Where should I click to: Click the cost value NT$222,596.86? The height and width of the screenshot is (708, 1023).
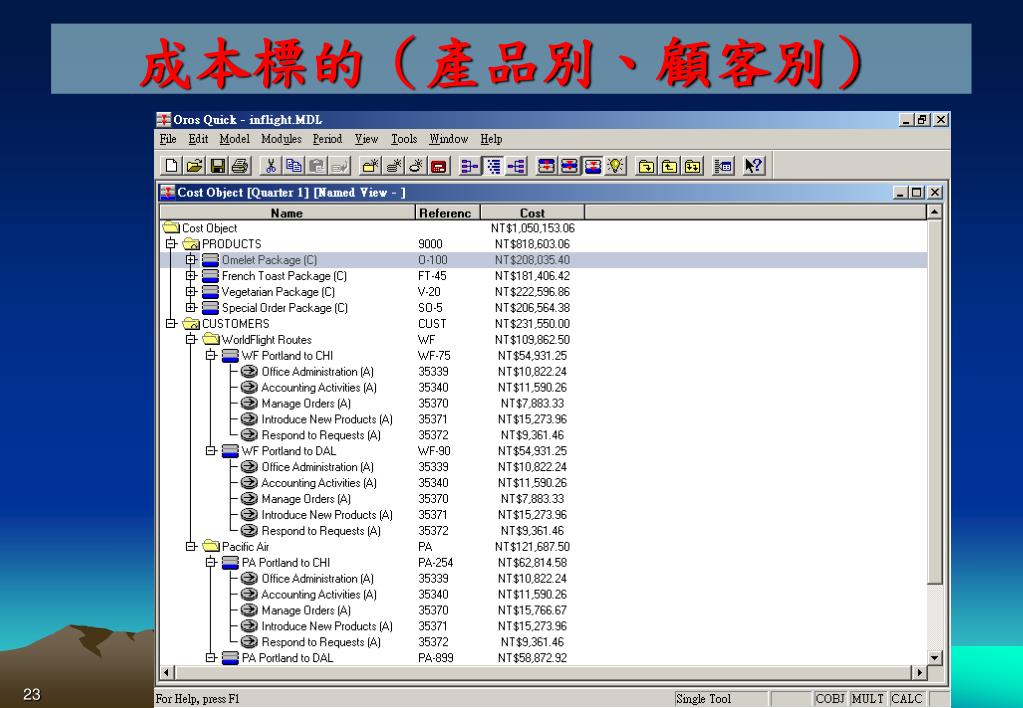[x=532, y=292]
